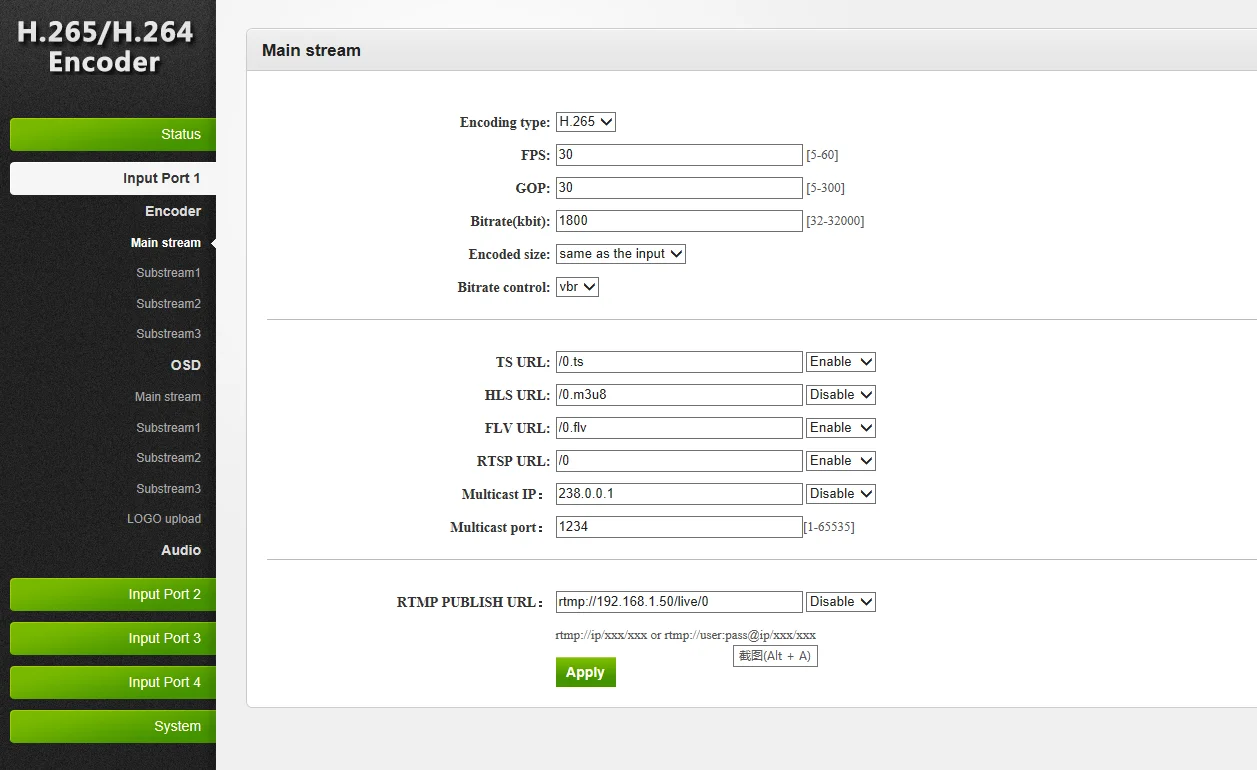
Task: Click the GOP input field
Action: coord(679,188)
